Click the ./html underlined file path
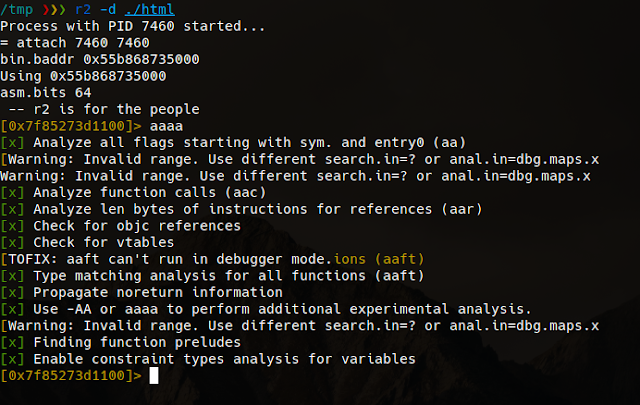 click(x=149, y=9)
